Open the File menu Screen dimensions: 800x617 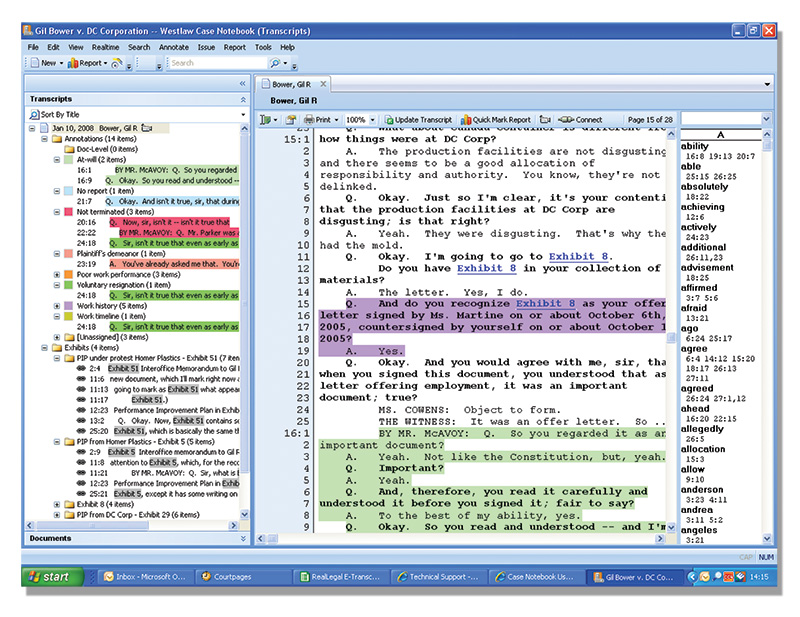coord(33,47)
